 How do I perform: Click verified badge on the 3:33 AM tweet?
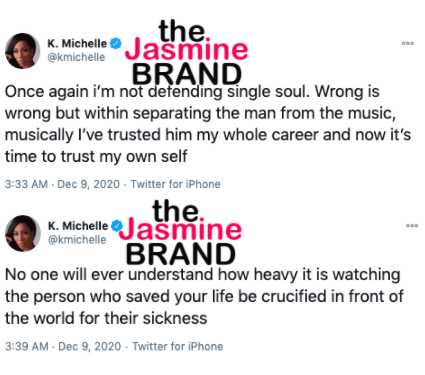point(116,43)
